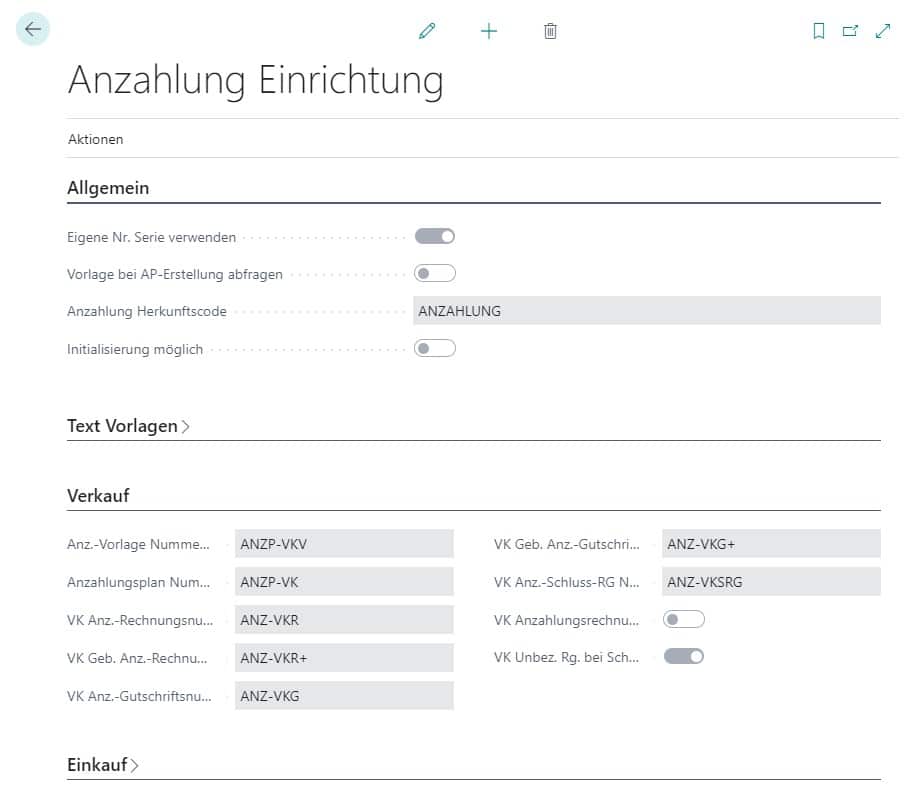Click the ANZ-VKG field
The image size is (913, 803).
point(344,696)
